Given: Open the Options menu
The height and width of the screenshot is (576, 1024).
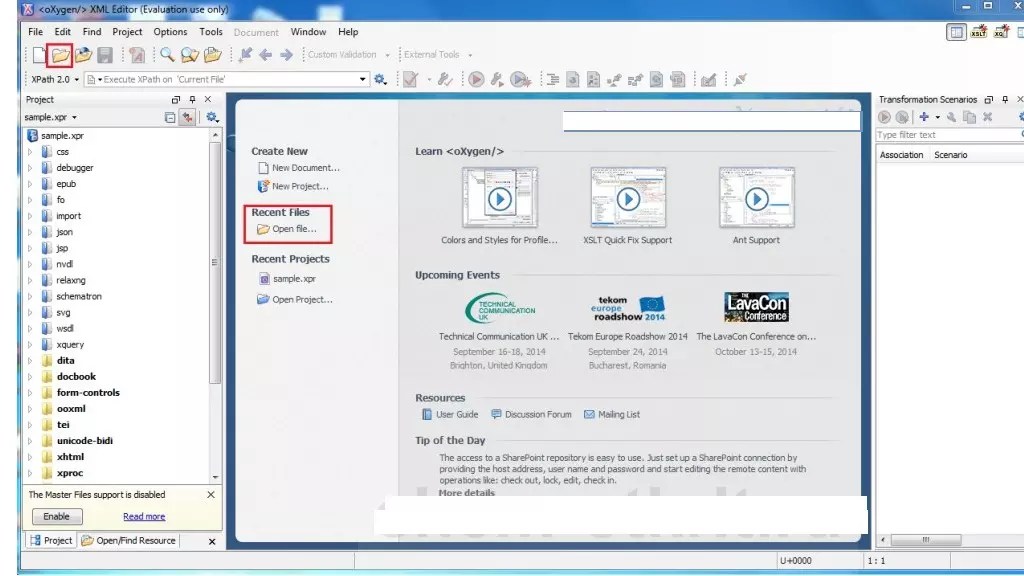Looking at the screenshot, I should coord(170,31).
